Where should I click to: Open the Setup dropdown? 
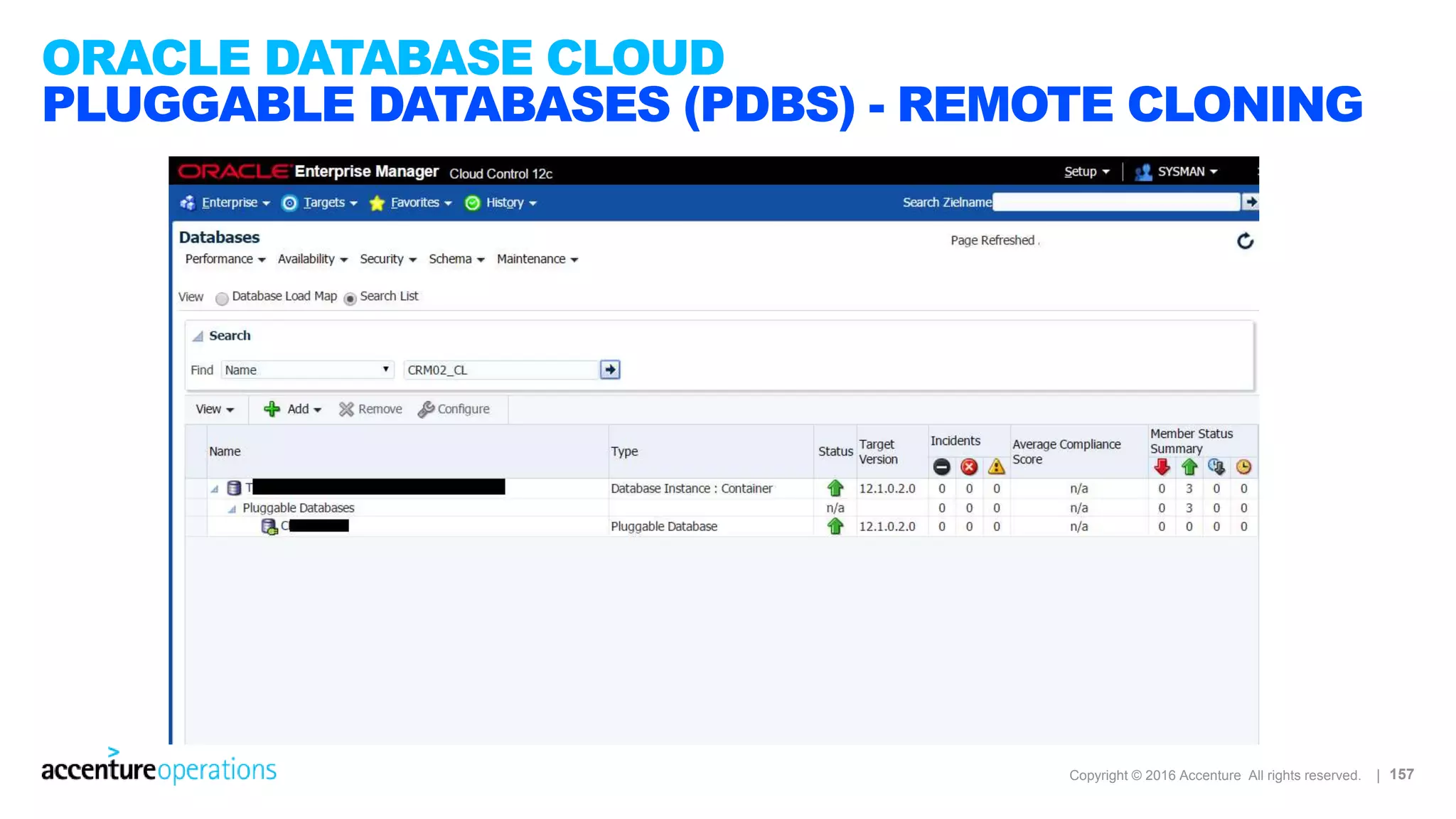(1086, 171)
